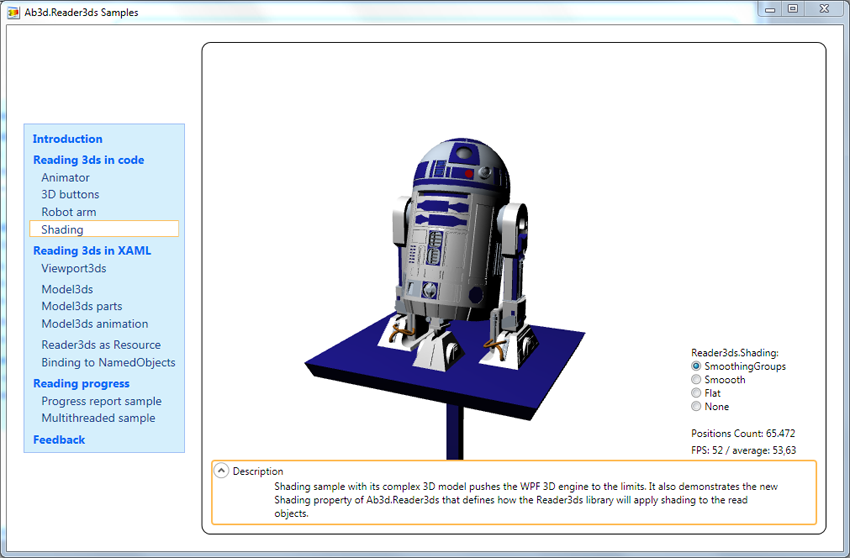Open the Multithreaded sample

(x=98, y=419)
